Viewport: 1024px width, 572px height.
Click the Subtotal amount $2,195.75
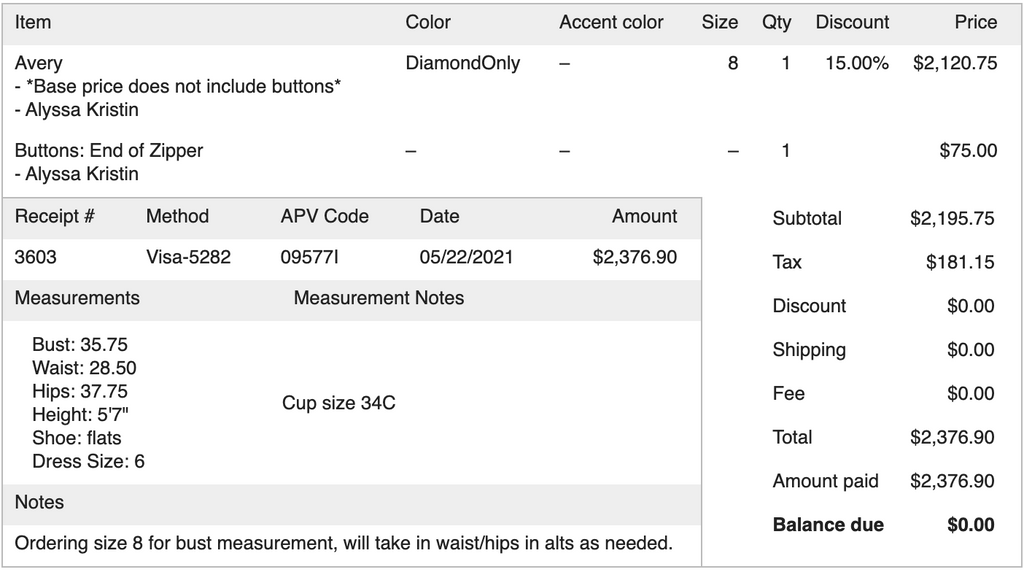(952, 218)
